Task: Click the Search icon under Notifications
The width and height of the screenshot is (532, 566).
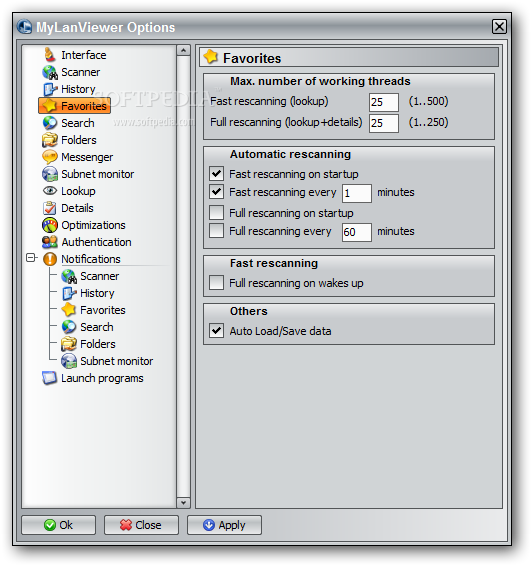Action: point(69,327)
